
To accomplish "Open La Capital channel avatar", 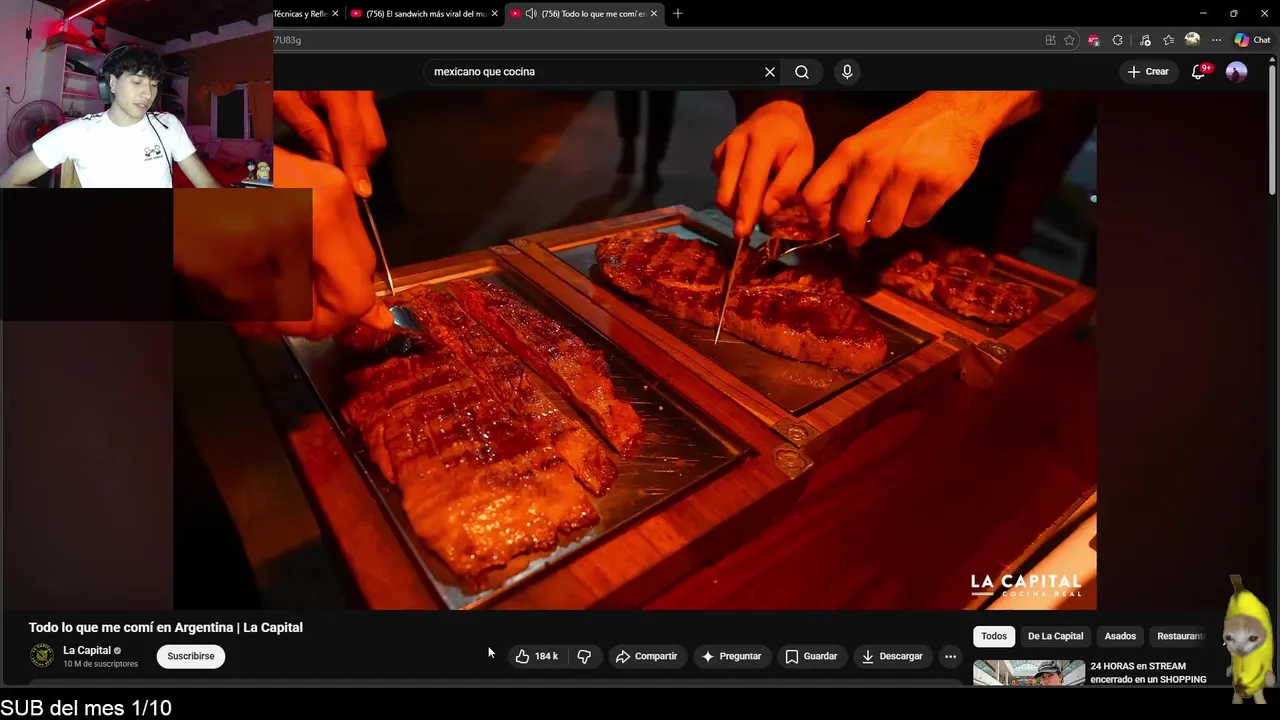I will coord(42,656).
